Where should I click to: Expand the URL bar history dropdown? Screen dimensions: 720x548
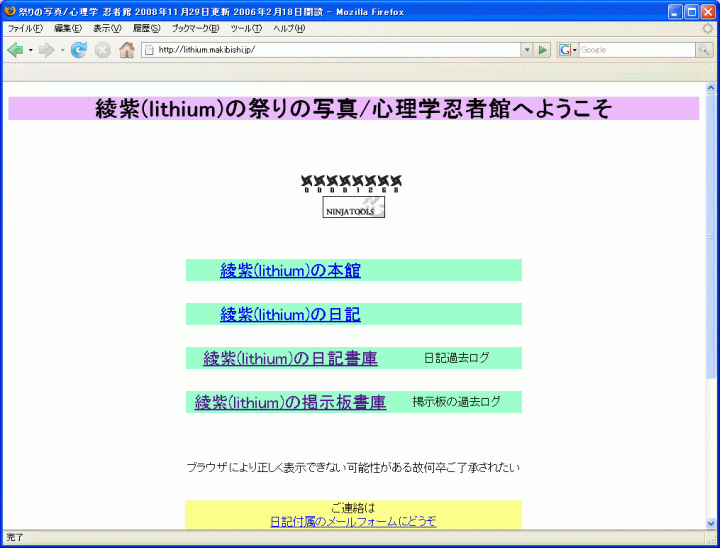coord(527,50)
